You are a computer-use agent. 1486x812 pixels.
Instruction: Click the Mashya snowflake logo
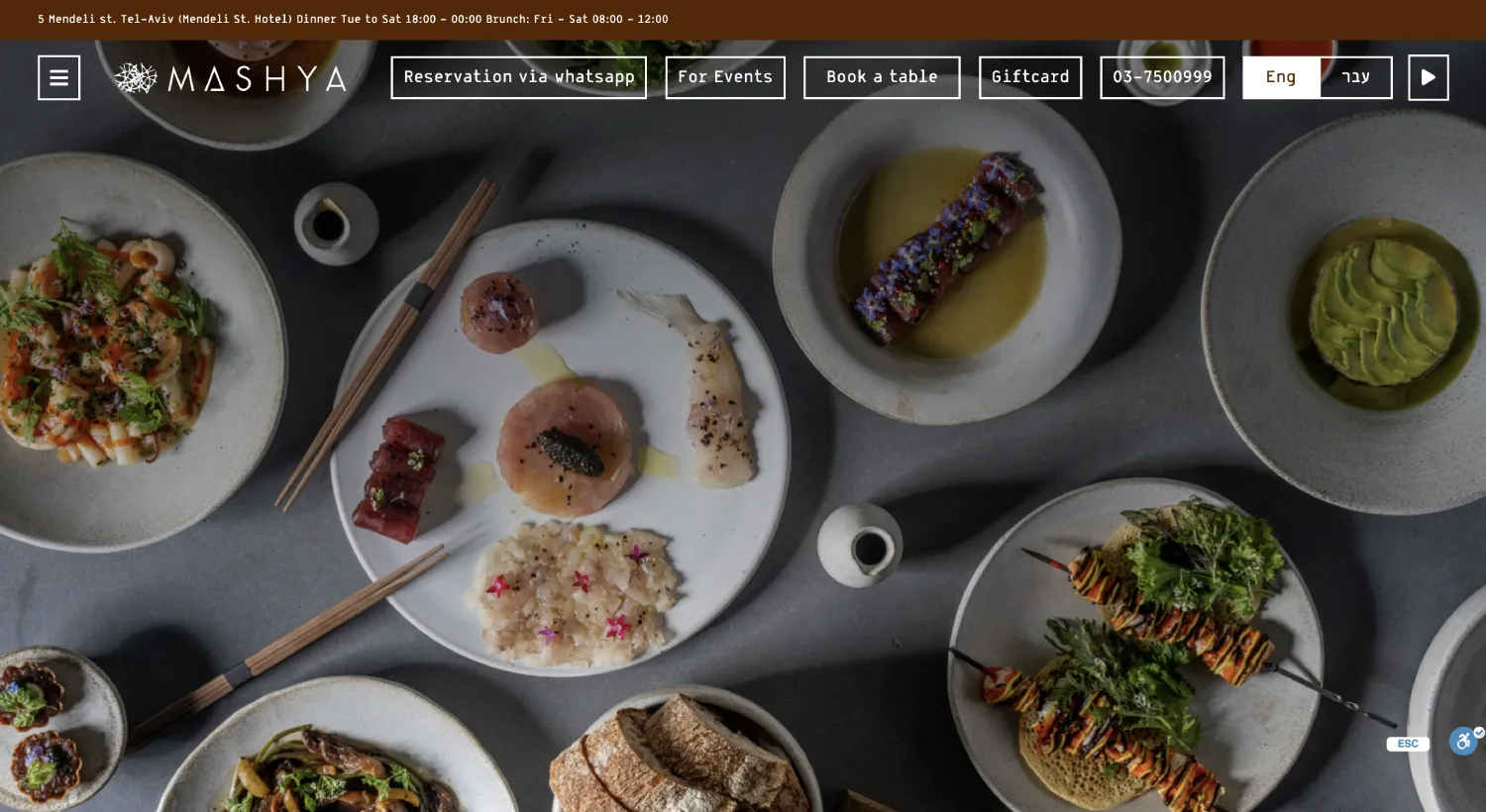pyautogui.click(x=136, y=78)
